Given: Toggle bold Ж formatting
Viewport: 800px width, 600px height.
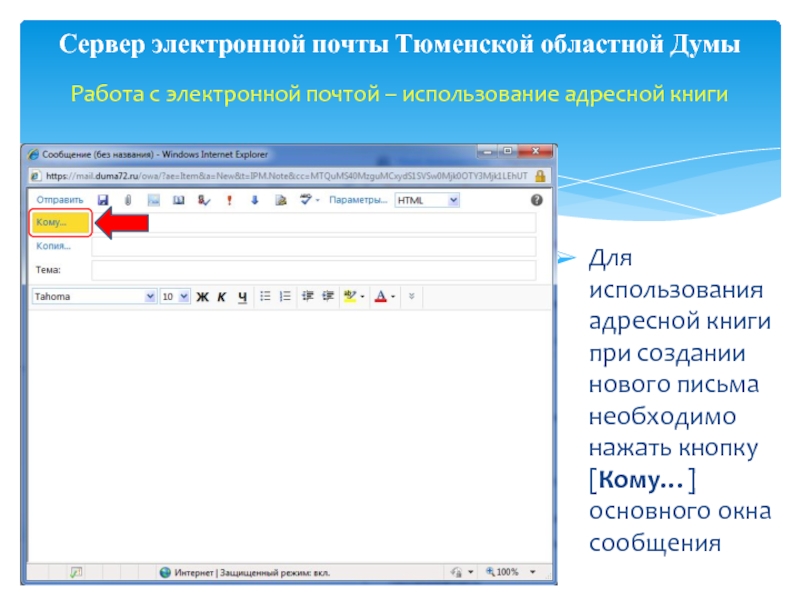Looking at the screenshot, I should click(x=203, y=297).
